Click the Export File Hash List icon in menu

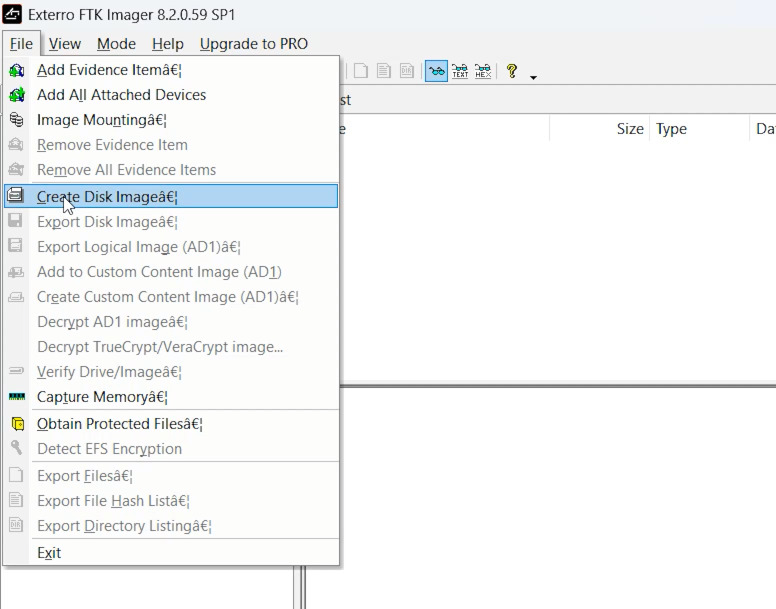click(x=16, y=500)
